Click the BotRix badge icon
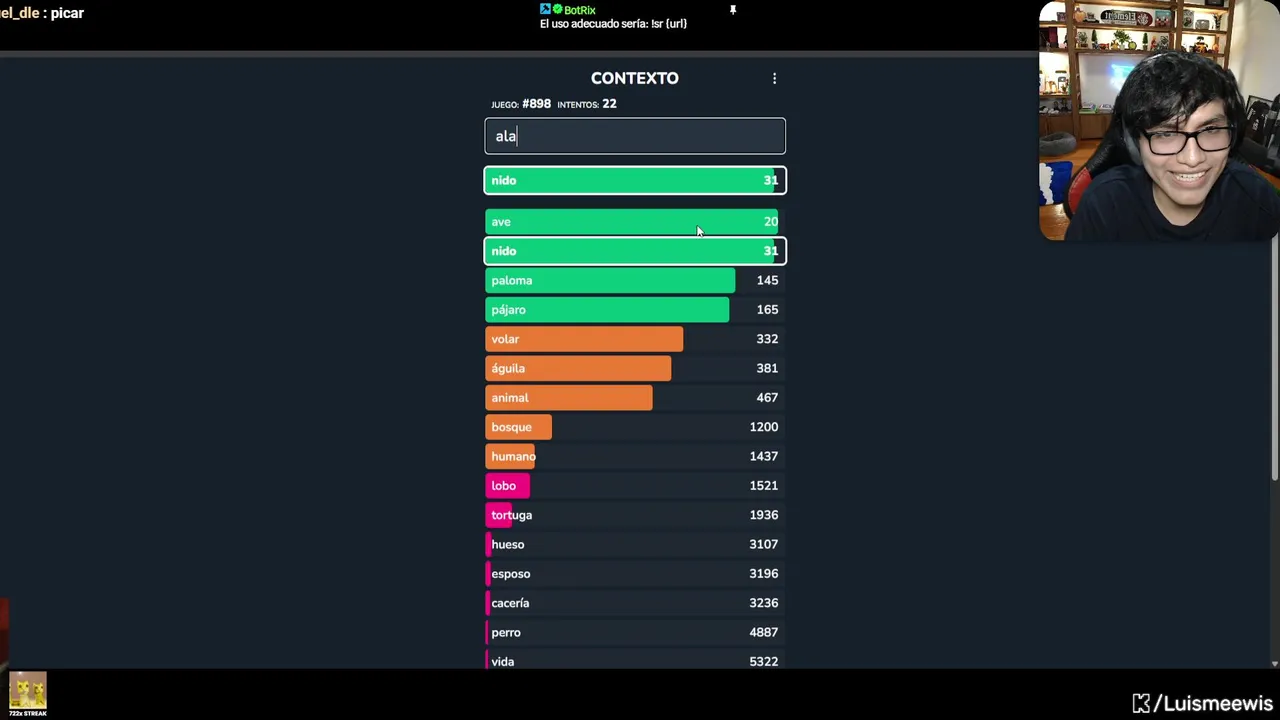This screenshot has height=720, width=1280. pos(546,10)
